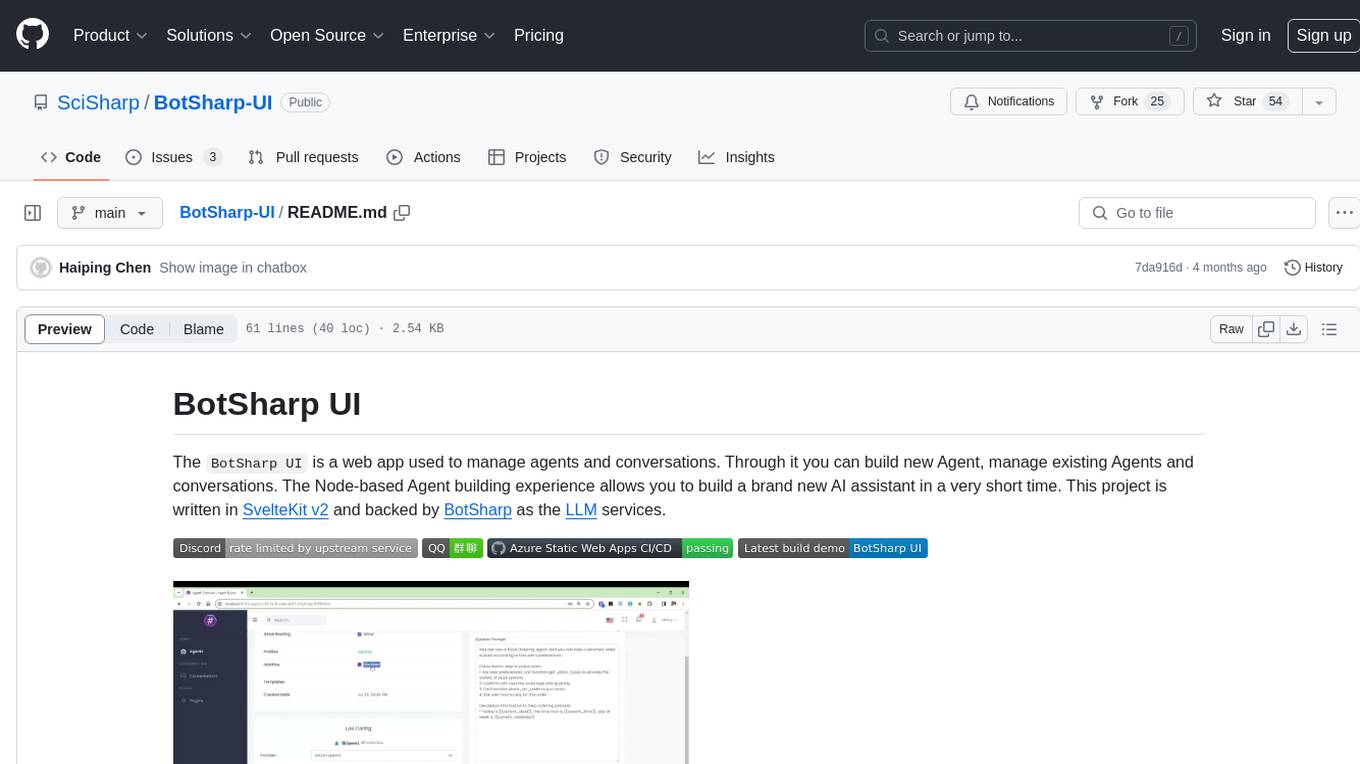This screenshot has width=1360, height=764.
Task: Click the QQ group badge
Action: click(x=452, y=548)
